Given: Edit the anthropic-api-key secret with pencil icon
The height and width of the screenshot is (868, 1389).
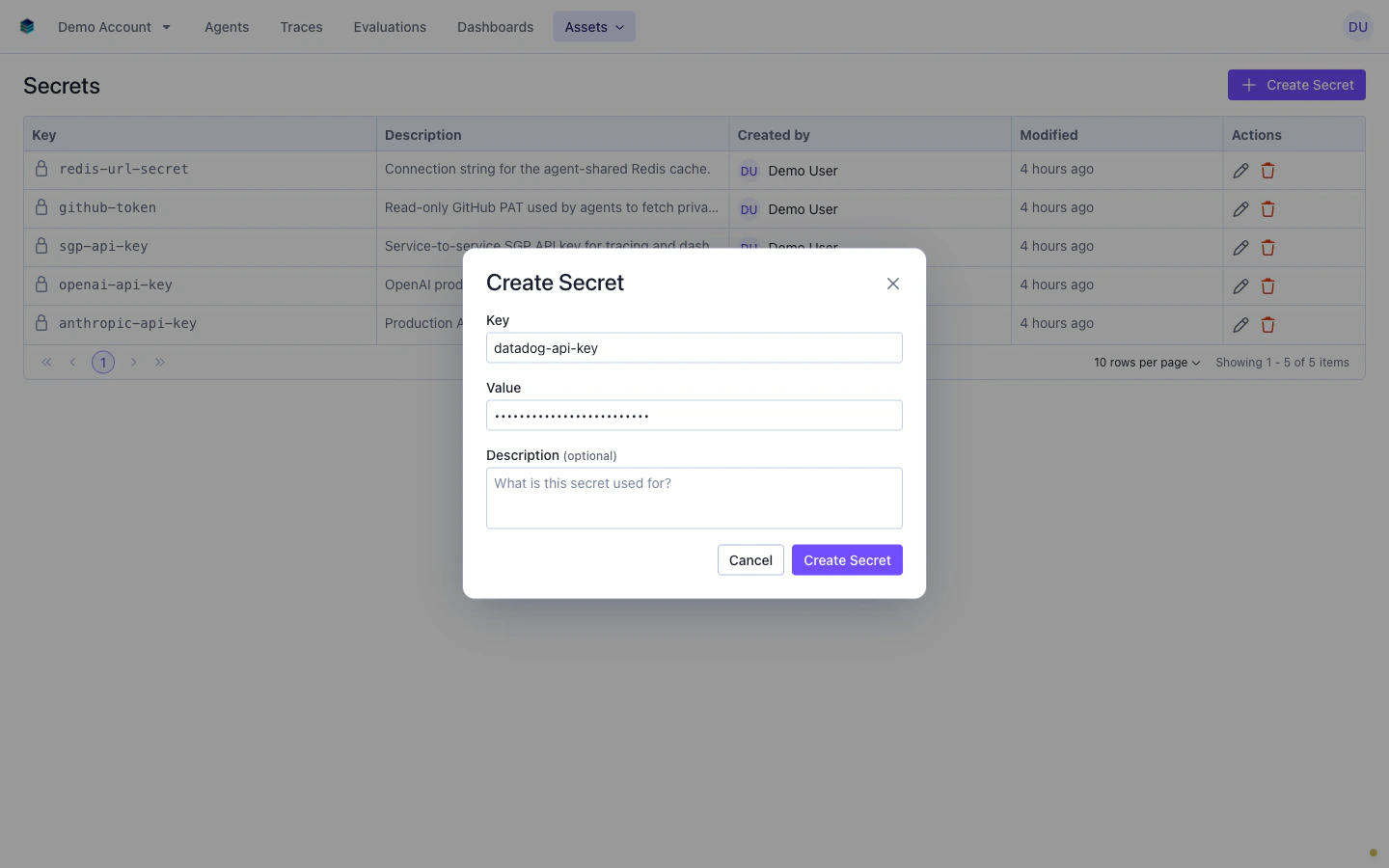Looking at the screenshot, I should click(x=1240, y=325).
